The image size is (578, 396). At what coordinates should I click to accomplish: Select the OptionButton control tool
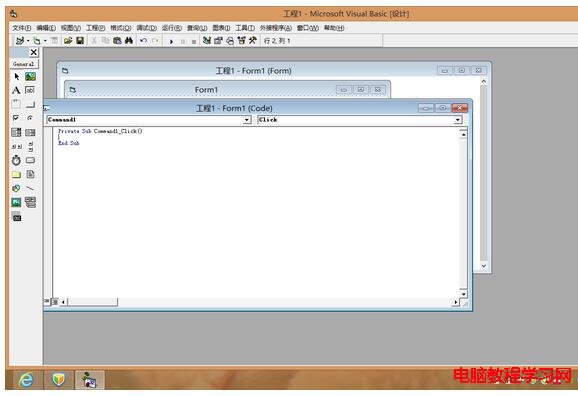[x=30, y=118]
